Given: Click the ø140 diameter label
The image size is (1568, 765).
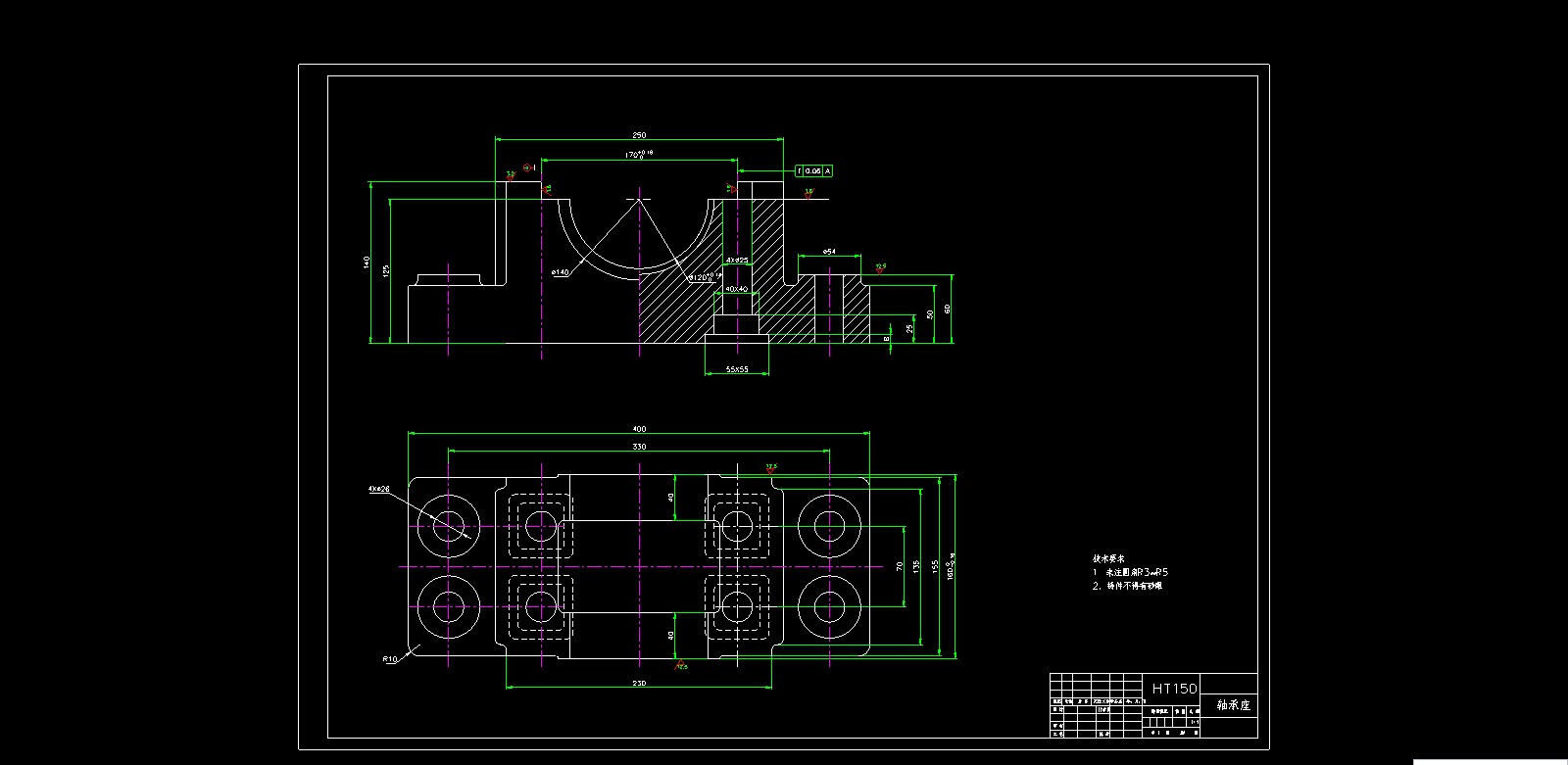Looking at the screenshot, I should [x=560, y=272].
